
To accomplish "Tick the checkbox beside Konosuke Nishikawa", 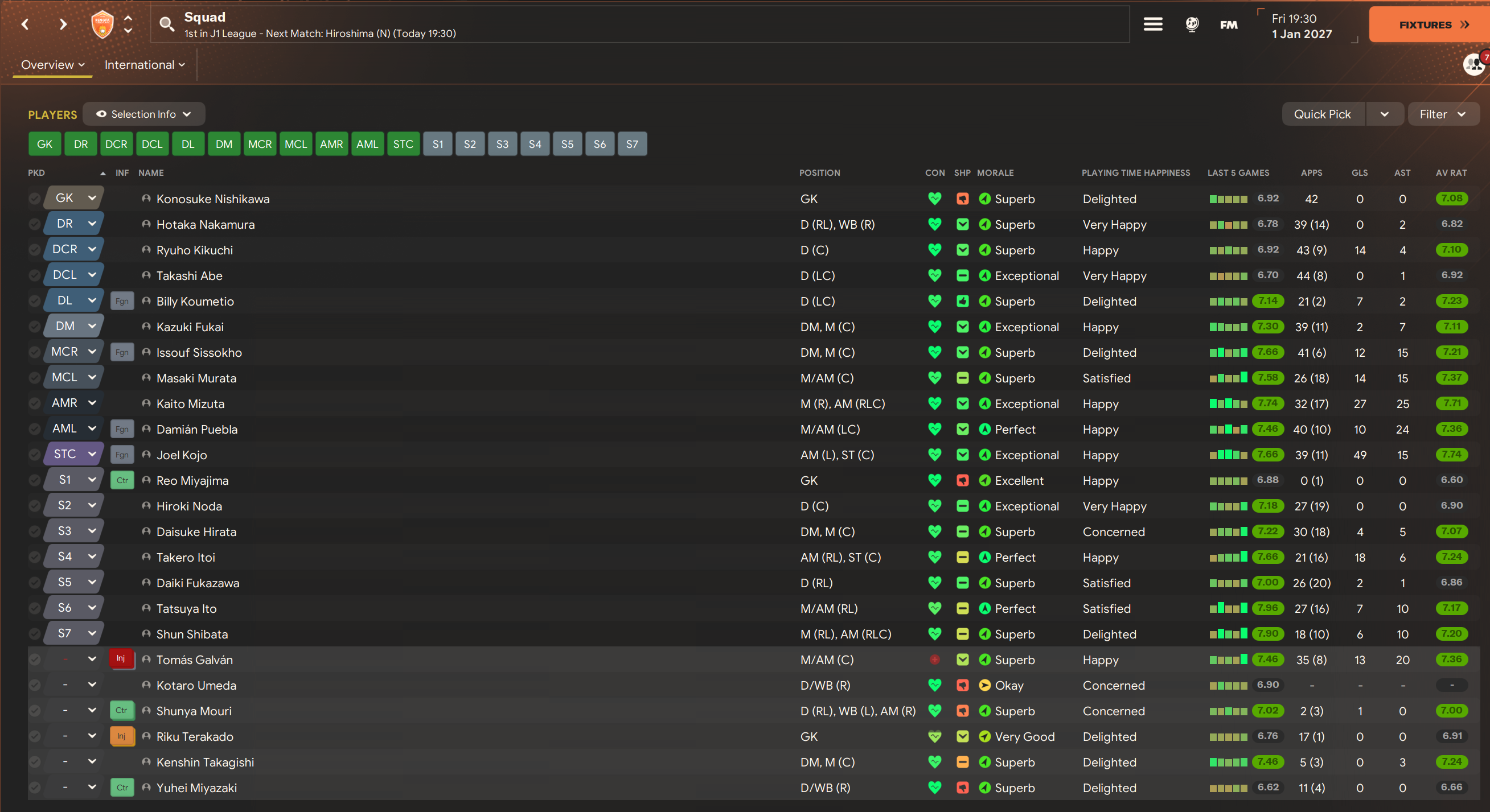I will (35, 199).
